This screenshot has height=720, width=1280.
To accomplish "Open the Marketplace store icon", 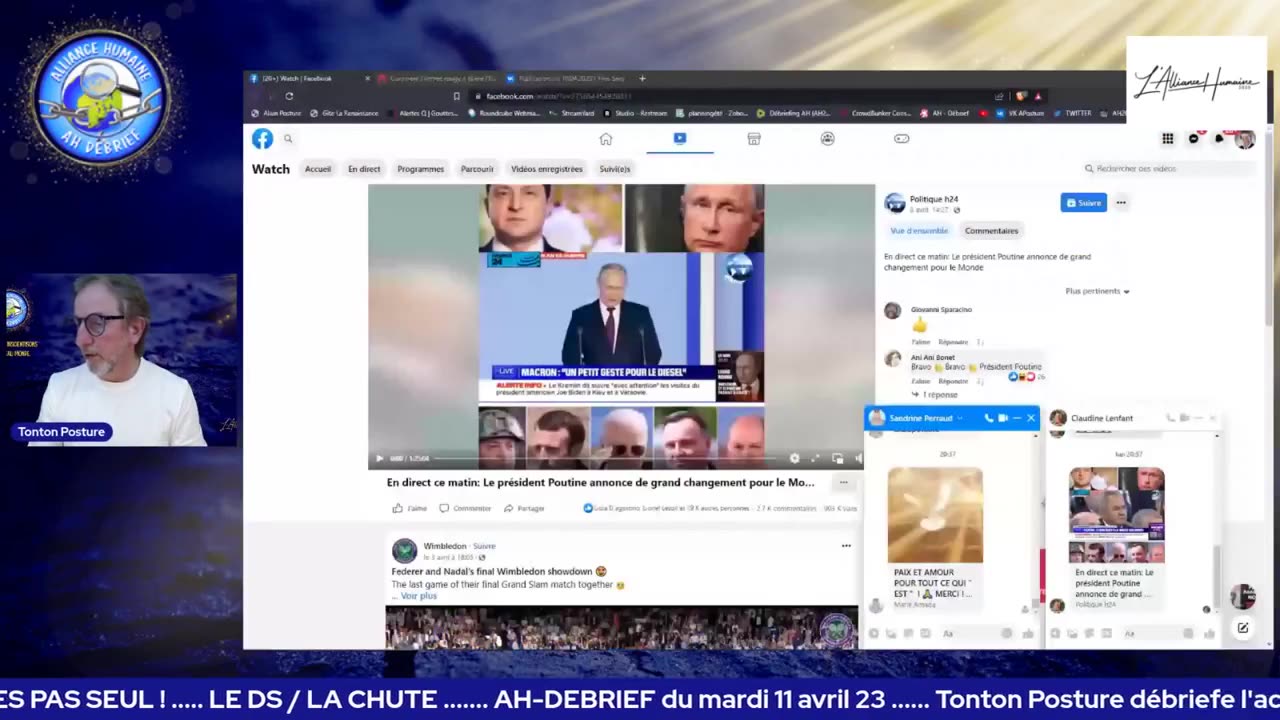I will click(754, 139).
